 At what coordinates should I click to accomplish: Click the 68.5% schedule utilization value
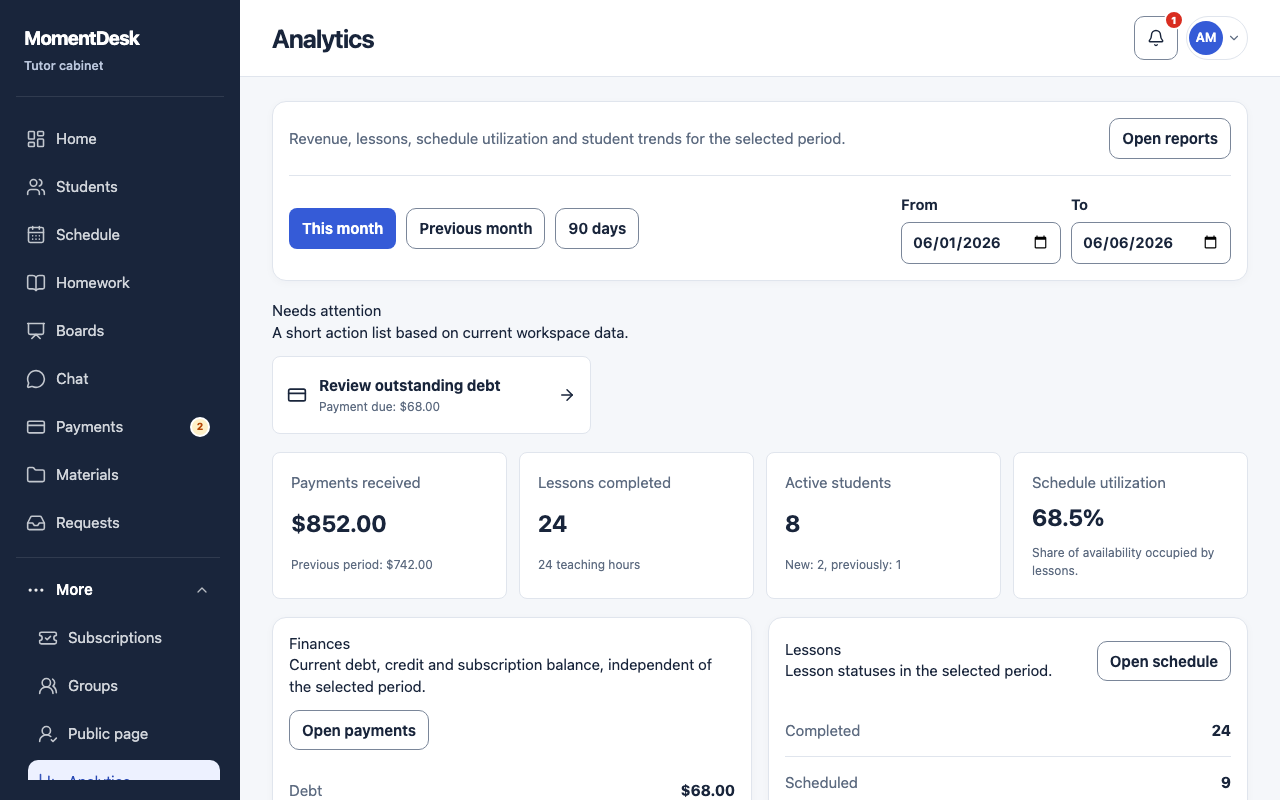click(x=1068, y=518)
